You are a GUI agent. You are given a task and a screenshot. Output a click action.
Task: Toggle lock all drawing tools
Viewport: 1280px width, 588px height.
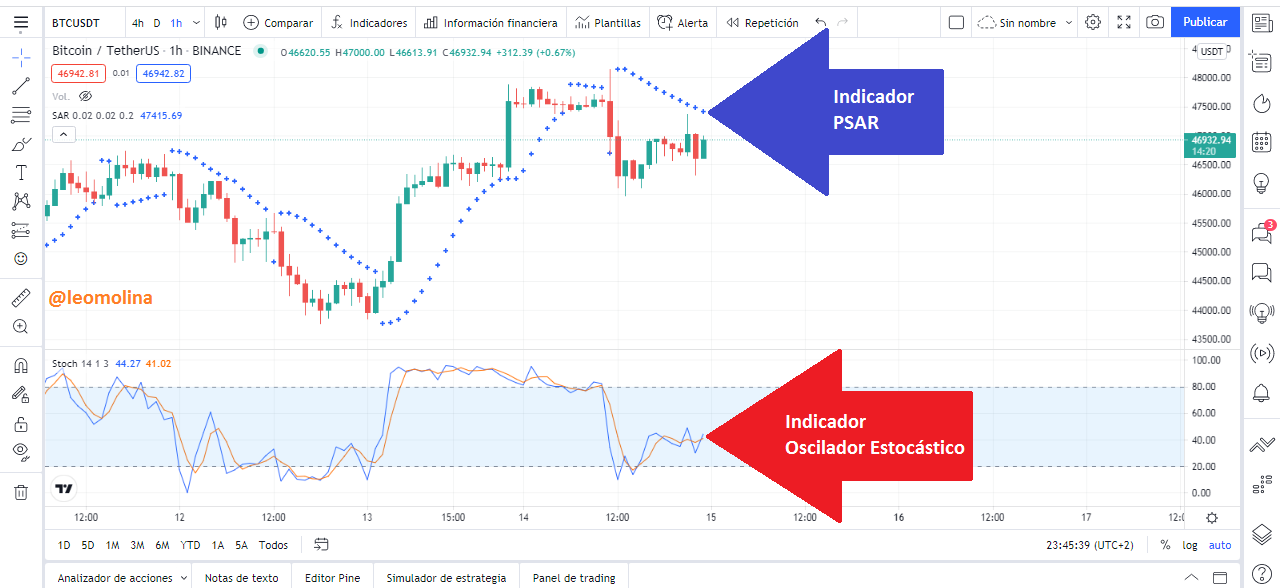pyautogui.click(x=21, y=423)
